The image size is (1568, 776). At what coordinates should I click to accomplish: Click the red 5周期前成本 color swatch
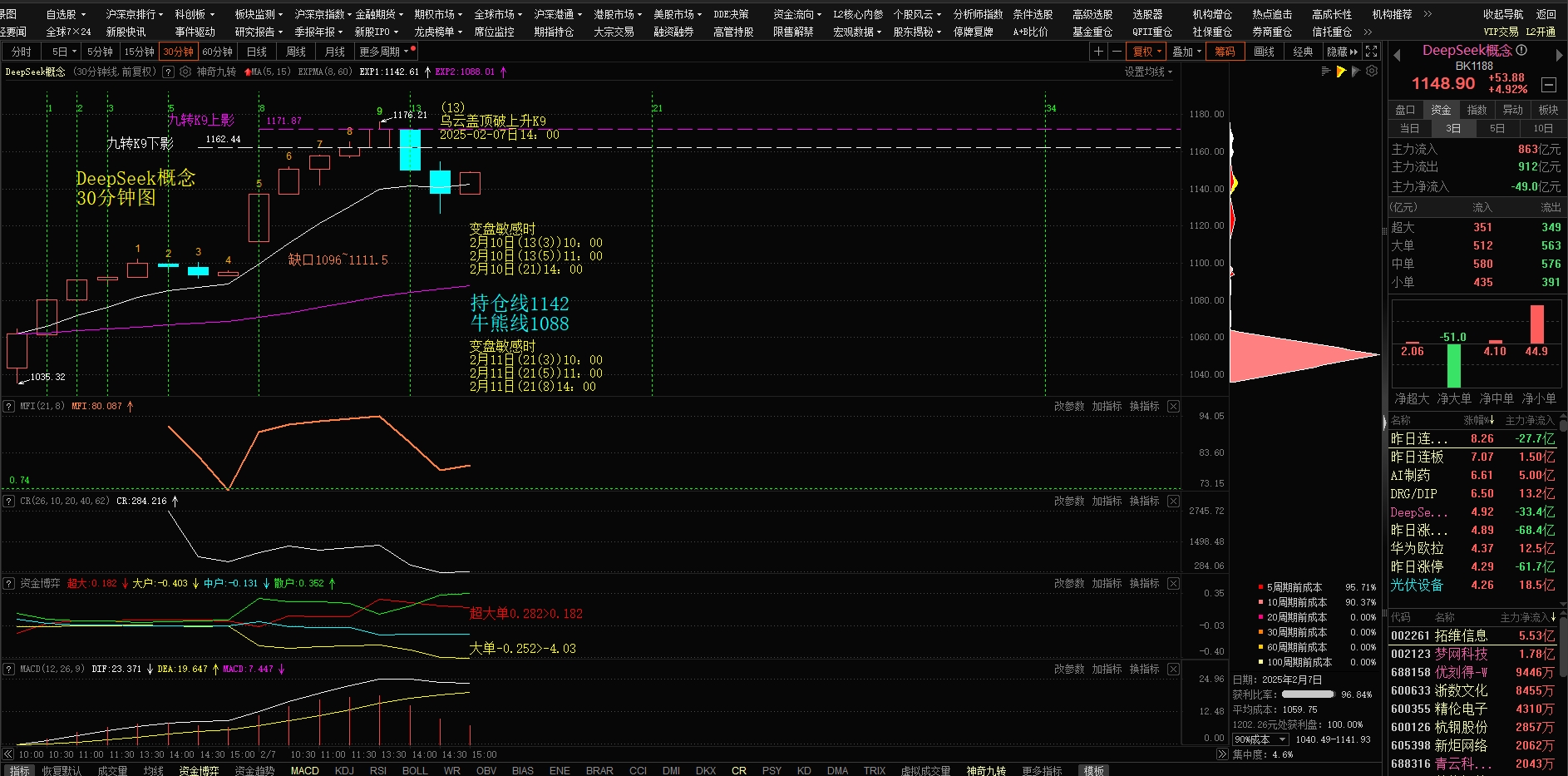pos(1260,588)
